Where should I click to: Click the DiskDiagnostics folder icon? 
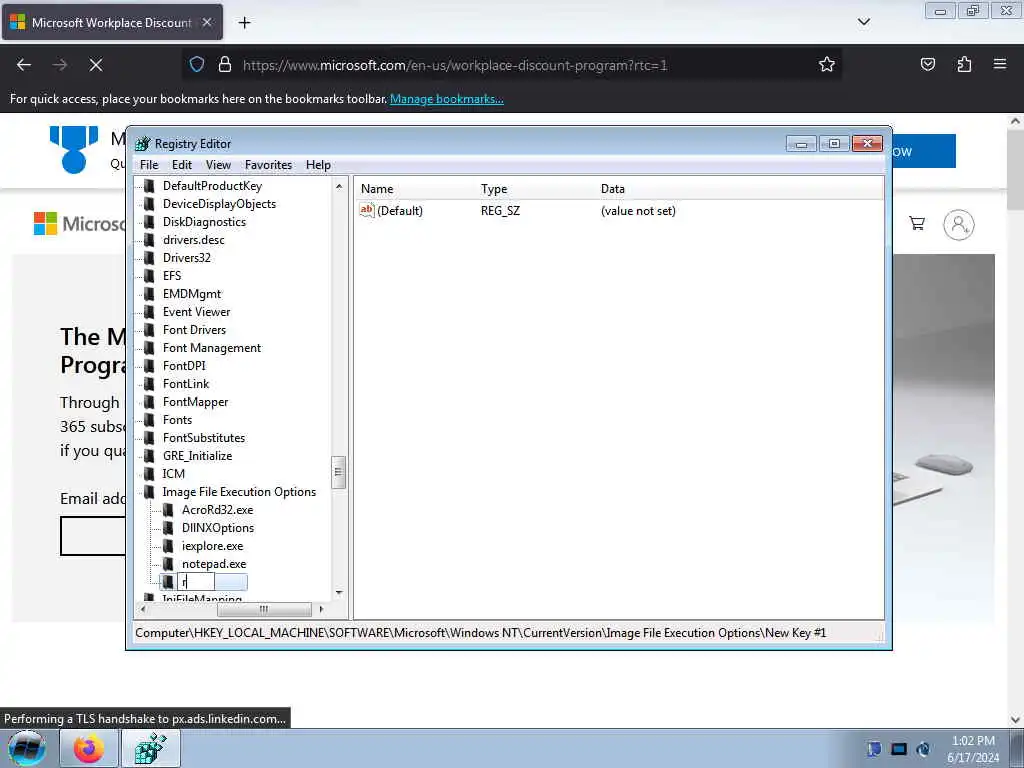click(150, 221)
